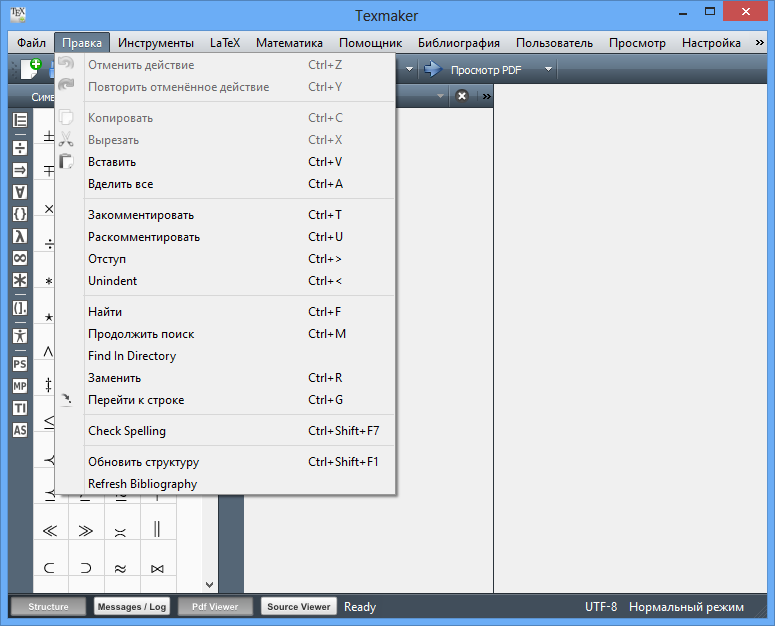Insert the subset symbol
The width and height of the screenshot is (775, 626).
pyautogui.click(x=49, y=568)
